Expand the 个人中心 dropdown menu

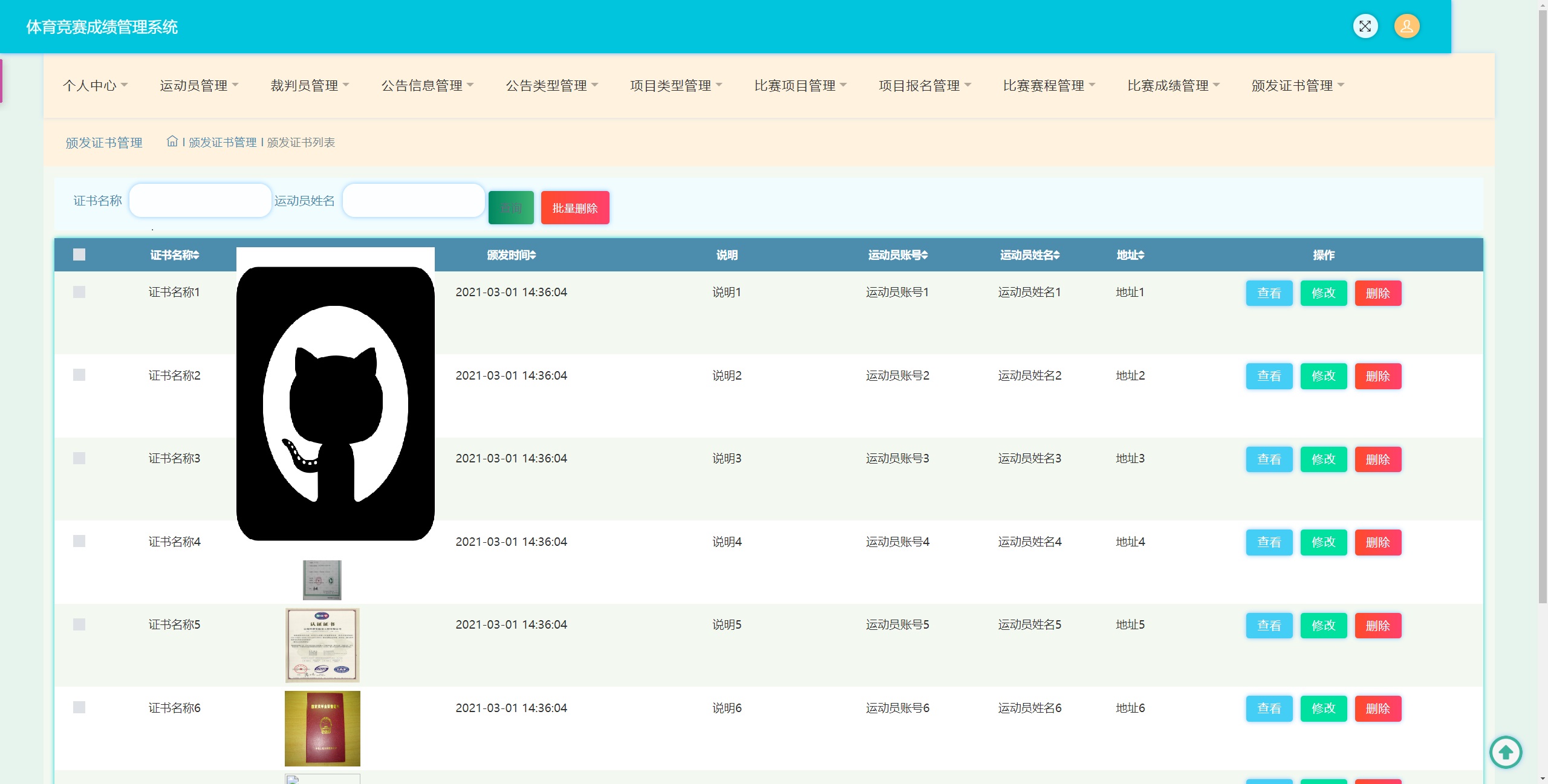click(96, 85)
